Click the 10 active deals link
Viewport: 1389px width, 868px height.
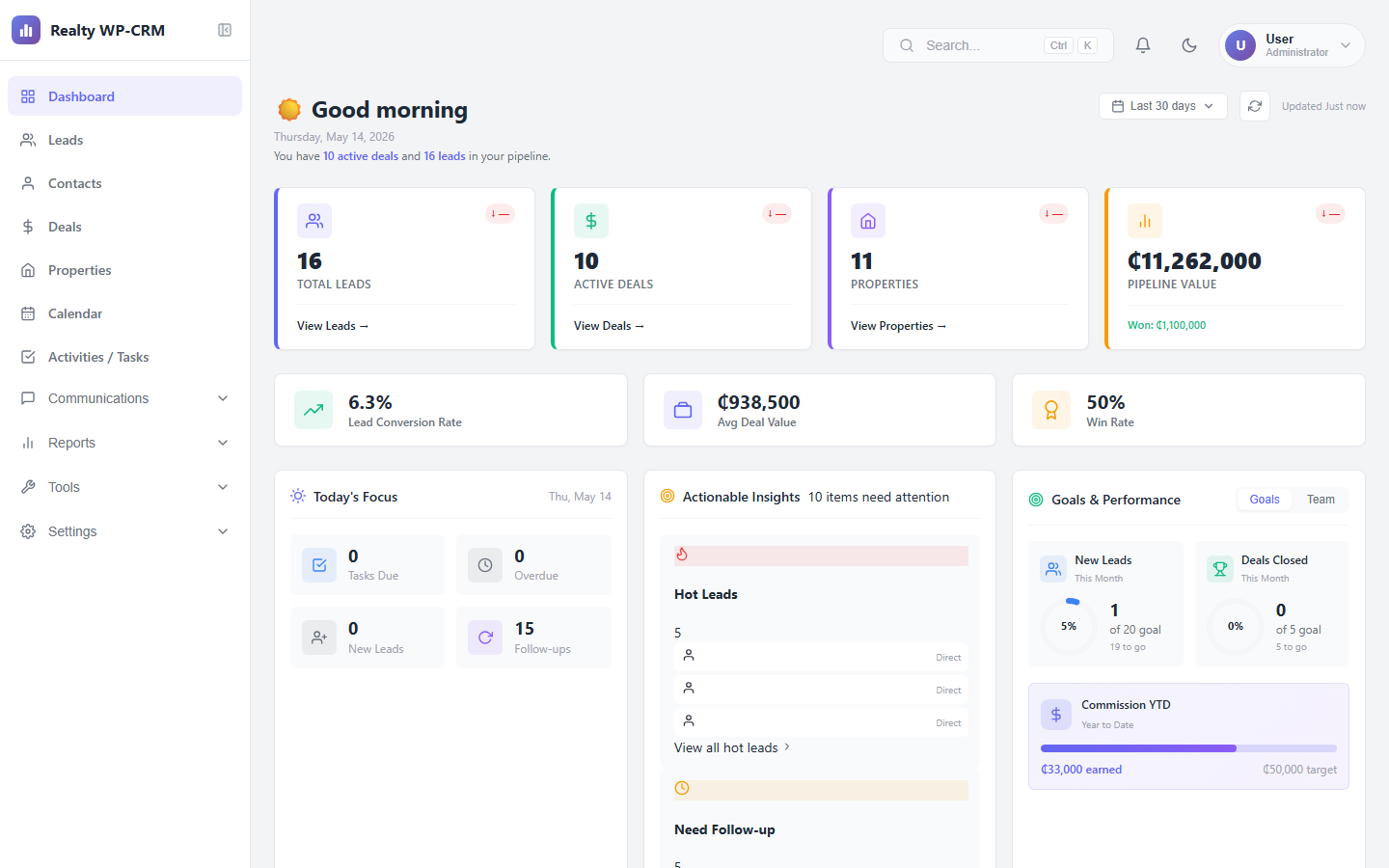[x=361, y=156]
